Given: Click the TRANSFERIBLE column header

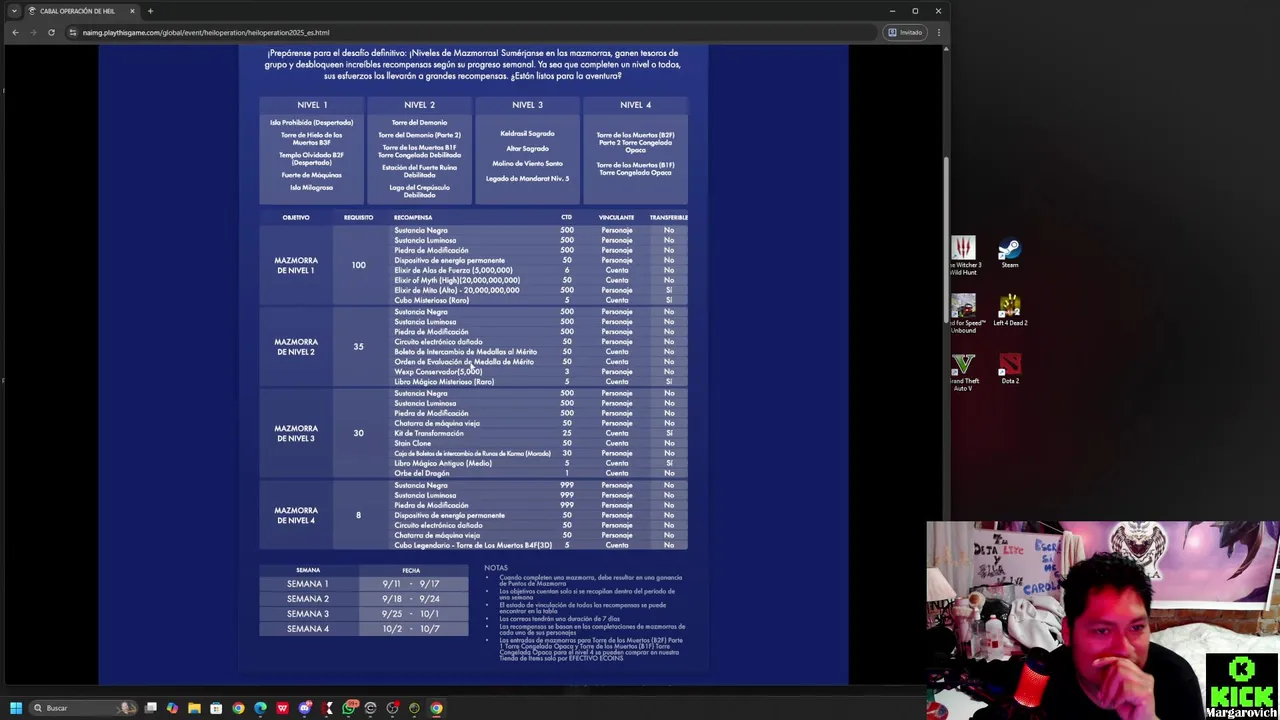Looking at the screenshot, I should 668,217.
